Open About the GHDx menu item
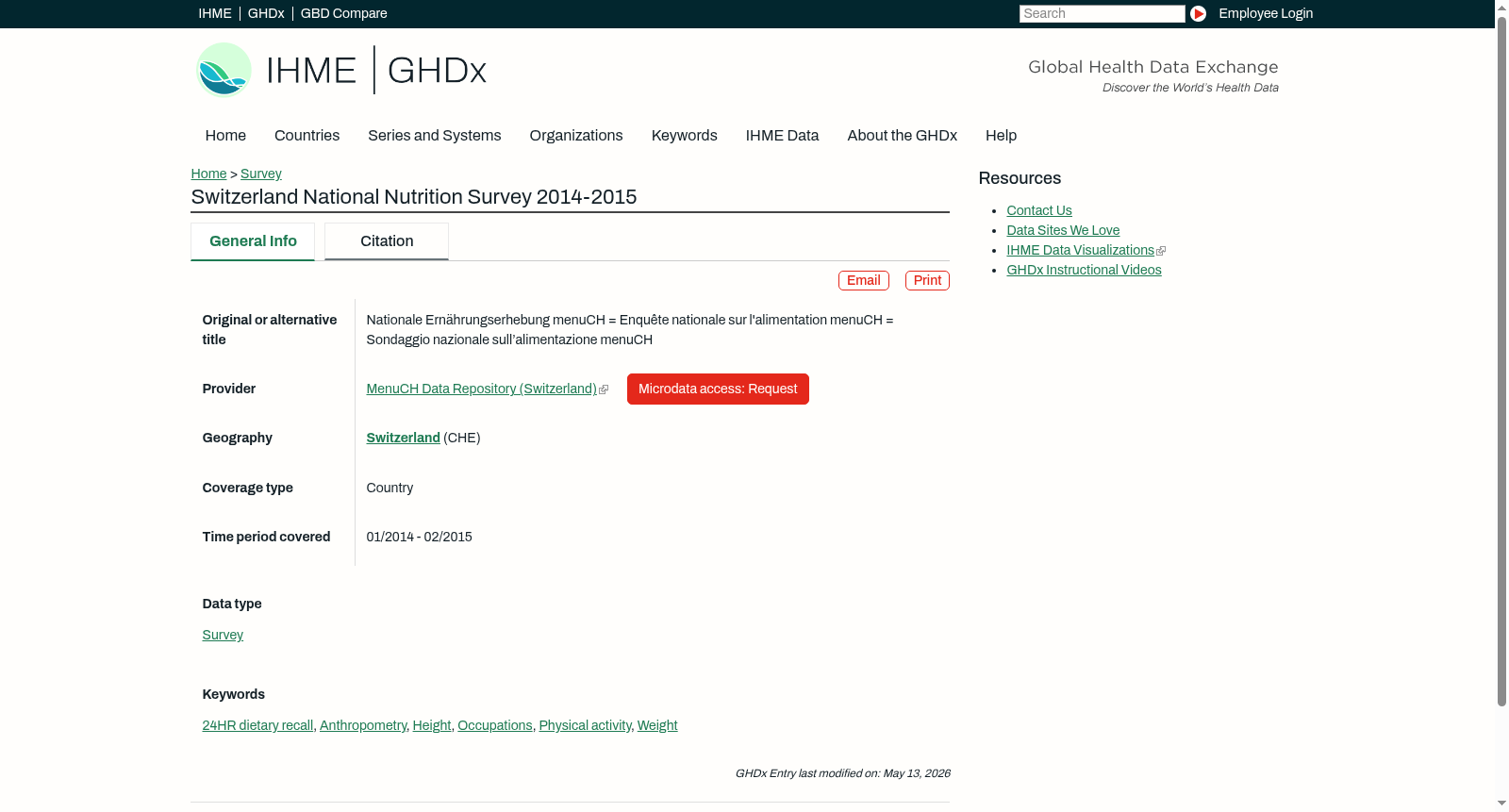The height and width of the screenshot is (812, 1509). coord(902,135)
